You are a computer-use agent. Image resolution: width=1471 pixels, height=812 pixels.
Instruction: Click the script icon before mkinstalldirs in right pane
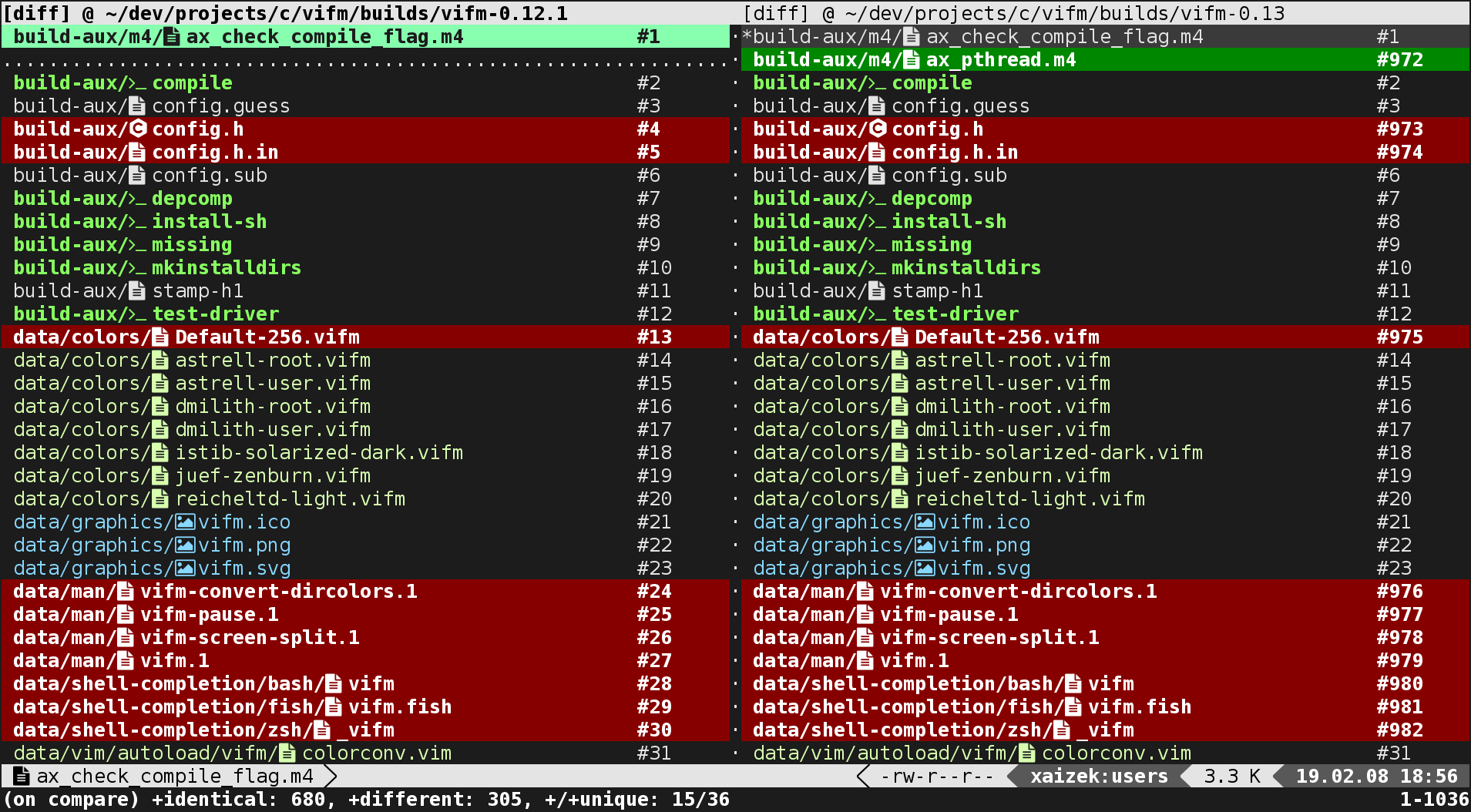coord(877,268)
